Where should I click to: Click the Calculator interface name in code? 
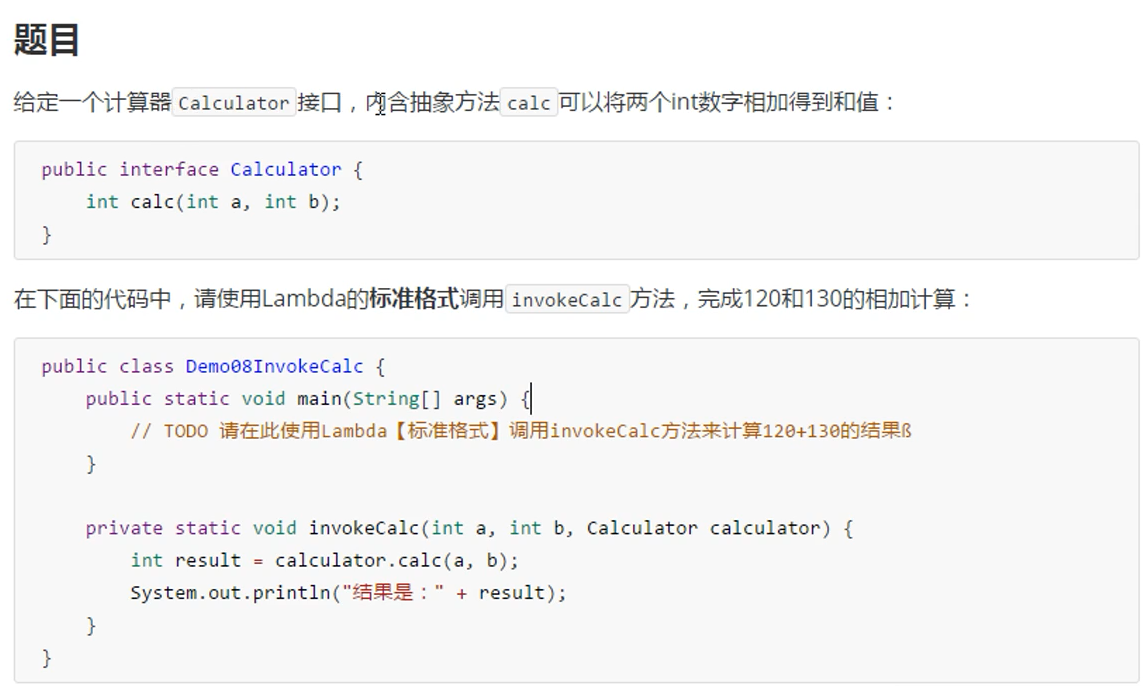(x=285, y=169)
